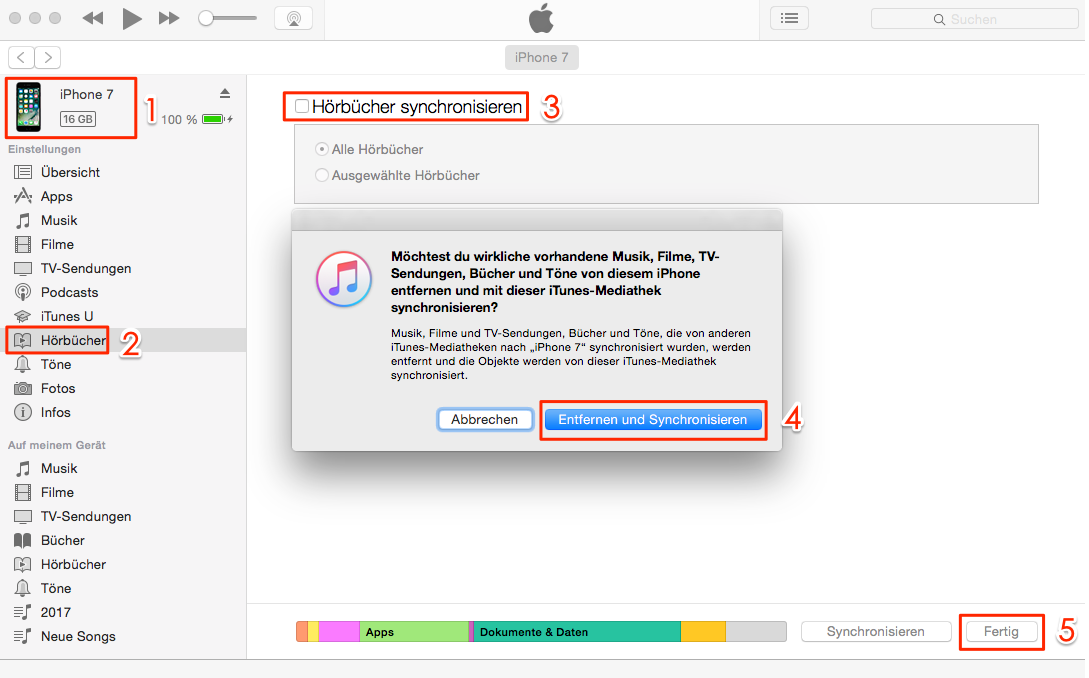Click the Infos info-circle icon
Viewport: 1089px width, 678px height.
[x=23, y=413]
